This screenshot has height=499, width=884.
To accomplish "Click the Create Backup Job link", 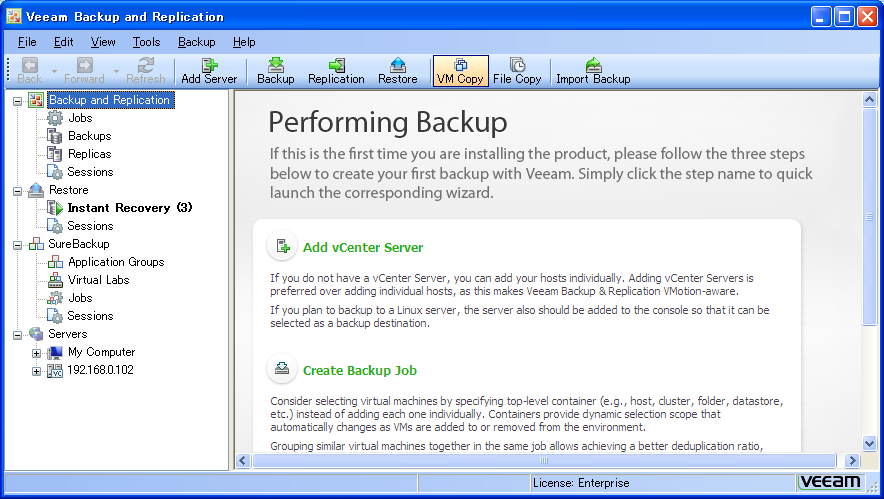I will [360, 370].
